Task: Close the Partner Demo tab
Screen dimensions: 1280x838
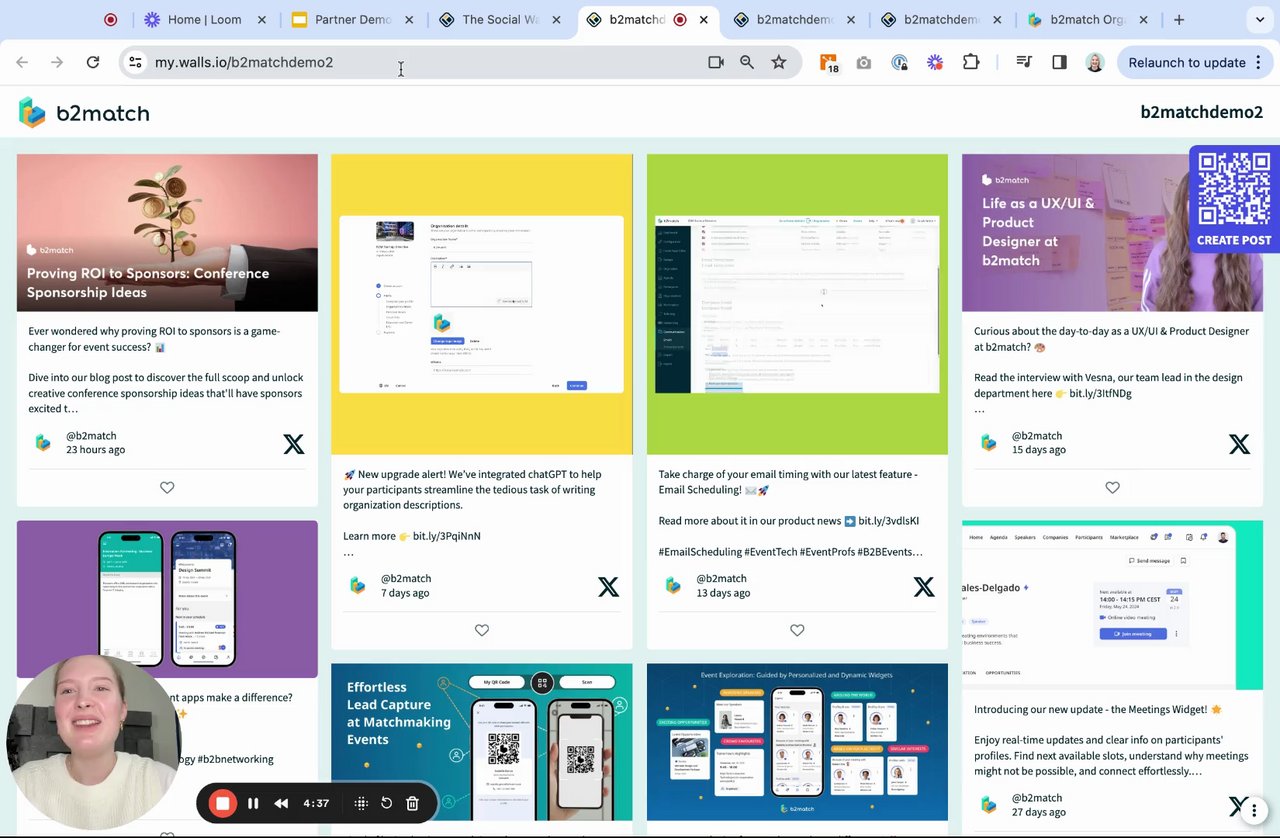Action: 409,19
